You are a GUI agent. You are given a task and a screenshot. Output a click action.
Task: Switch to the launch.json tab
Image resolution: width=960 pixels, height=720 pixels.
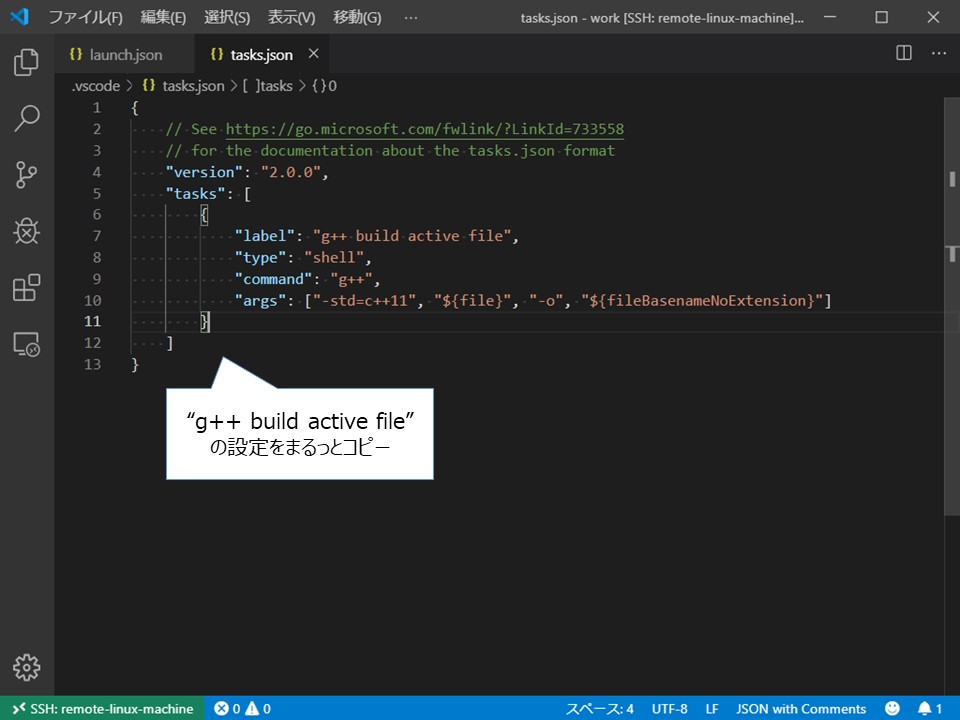click(x=124, y=54)
